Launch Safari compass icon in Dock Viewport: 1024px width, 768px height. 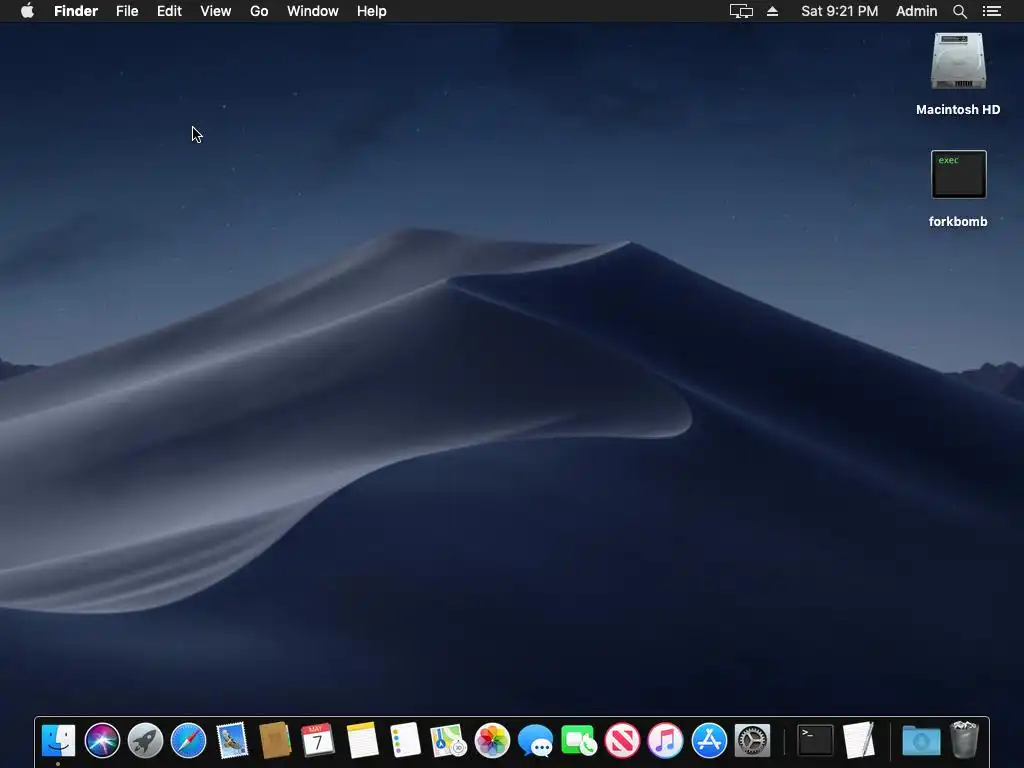click(188, 741)
